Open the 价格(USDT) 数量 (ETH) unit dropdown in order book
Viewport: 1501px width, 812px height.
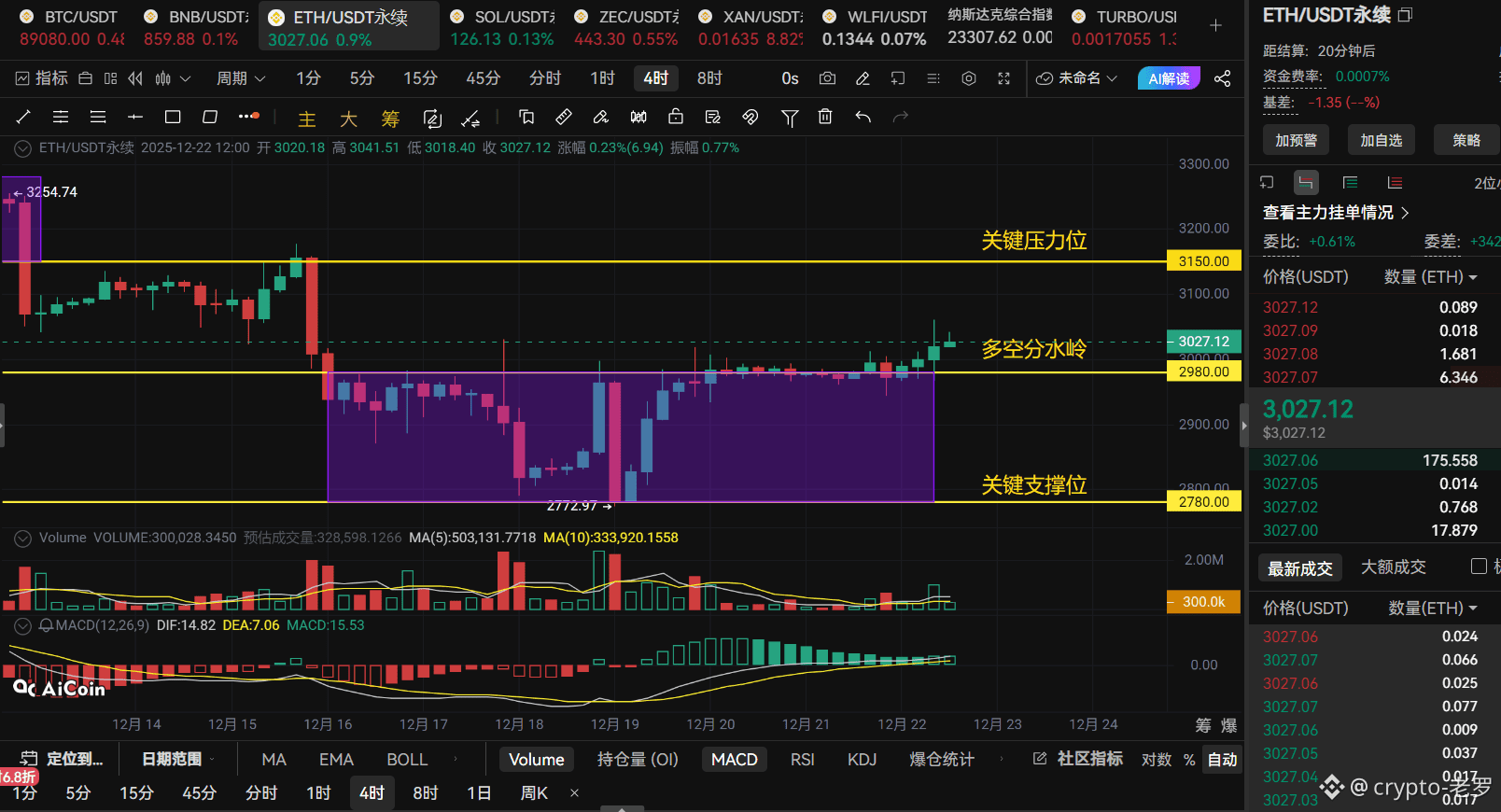tap(1431, 277)
